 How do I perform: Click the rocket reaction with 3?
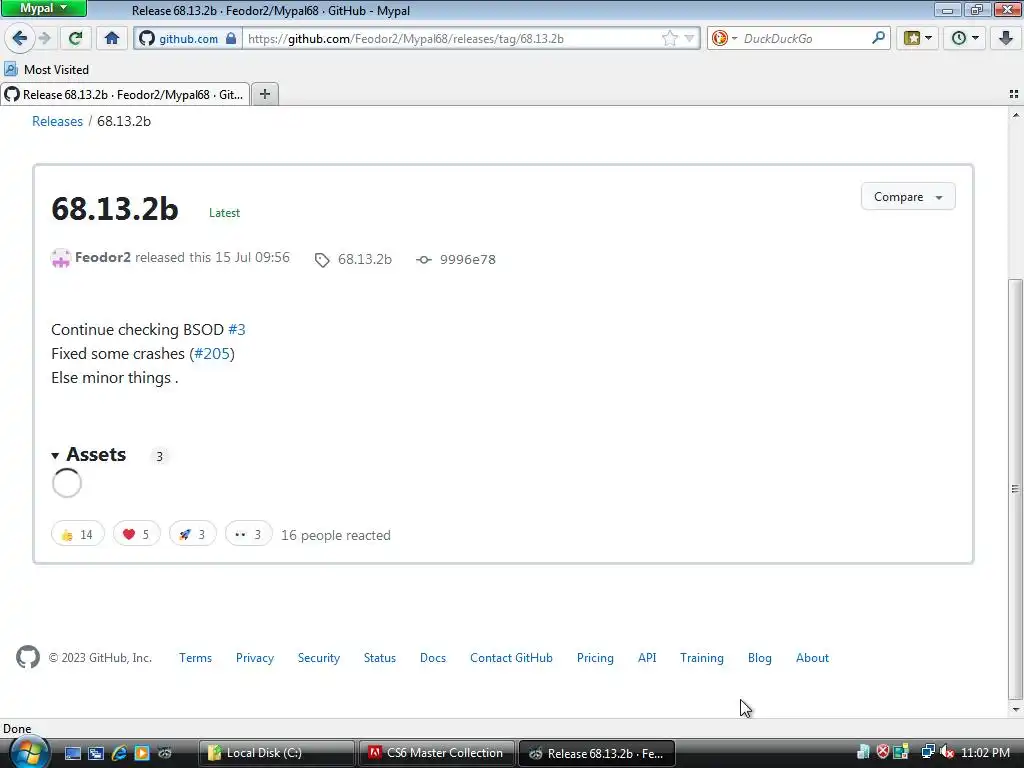pyautogui.click(x=193, y=534)
